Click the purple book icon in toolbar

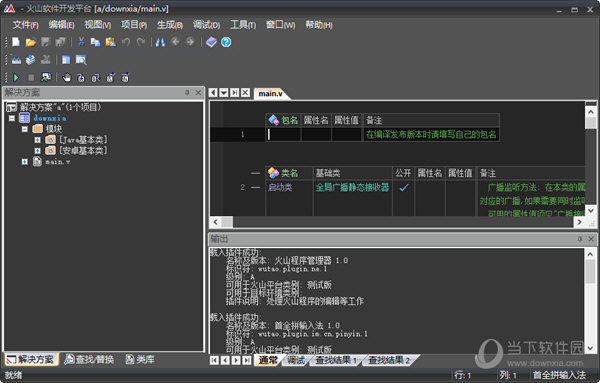coord(211,42)
